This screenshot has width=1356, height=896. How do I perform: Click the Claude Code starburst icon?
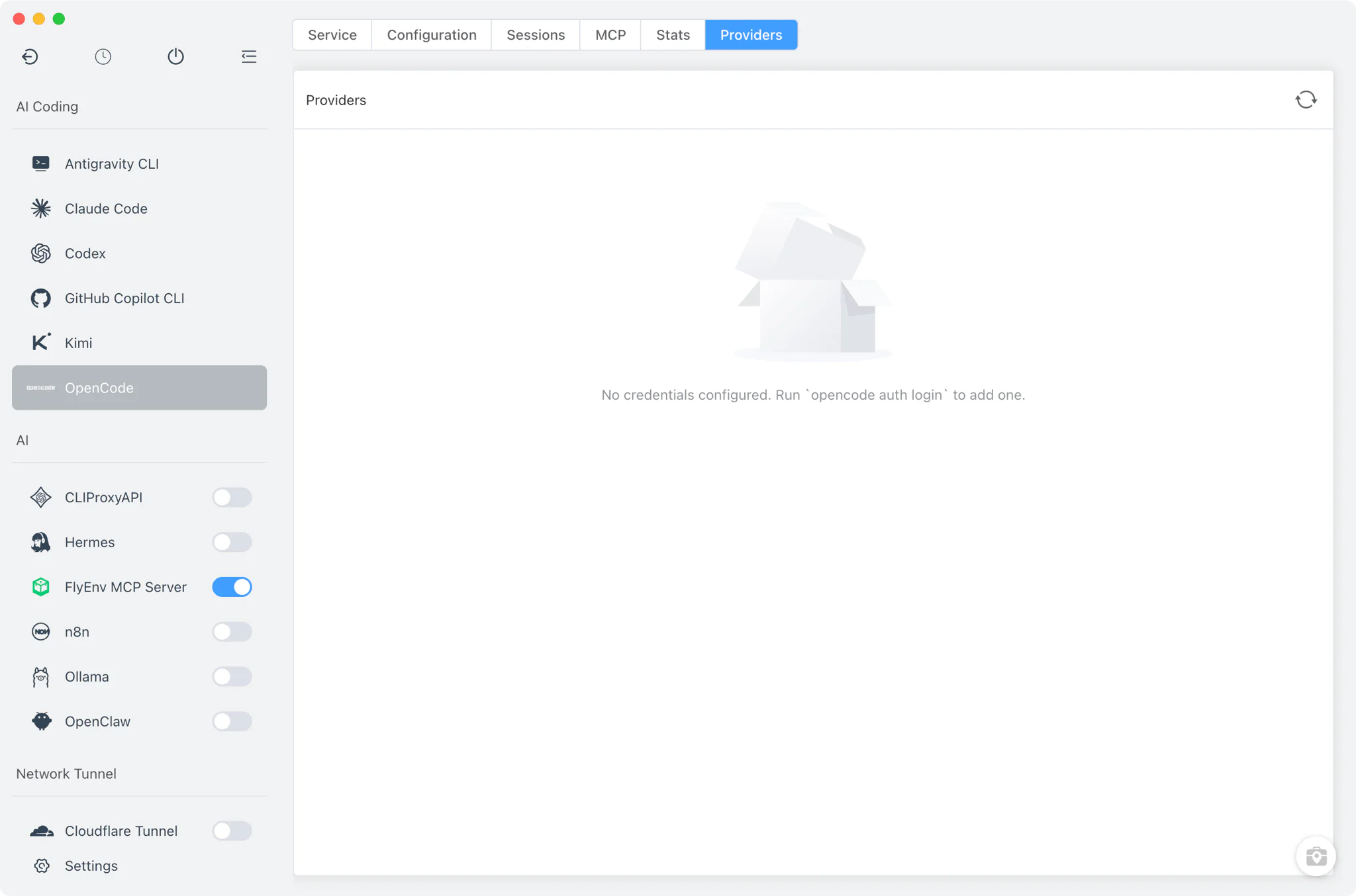40,208
